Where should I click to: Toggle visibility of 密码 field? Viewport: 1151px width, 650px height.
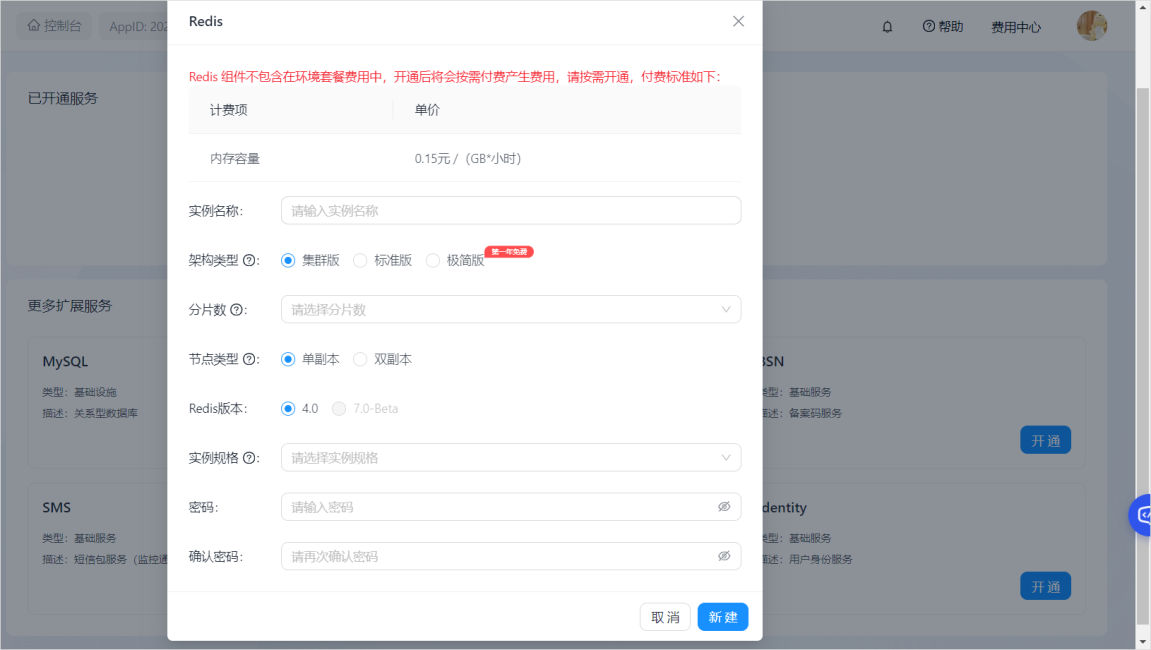tap(724, 507)
